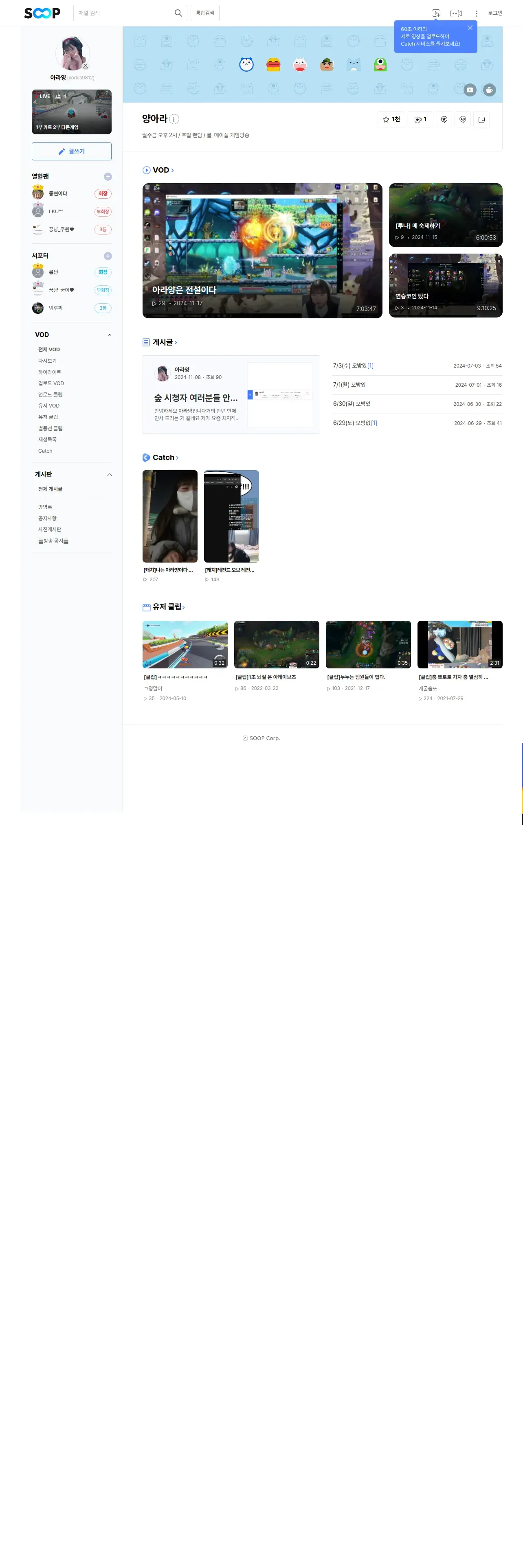
Task: Open the three-dot more menu
Action: click(477, 13)
